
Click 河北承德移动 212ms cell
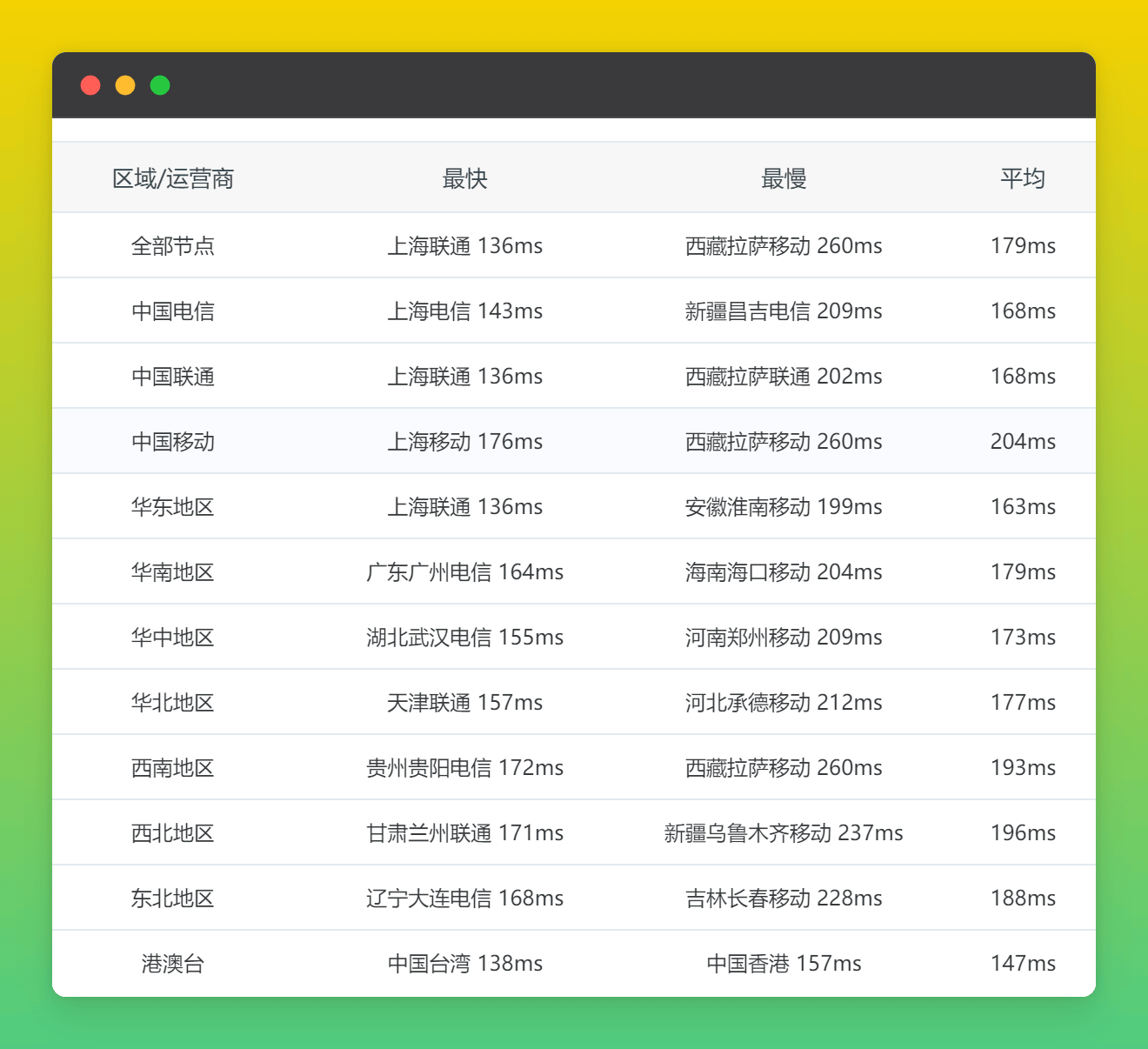coord(784,703)
